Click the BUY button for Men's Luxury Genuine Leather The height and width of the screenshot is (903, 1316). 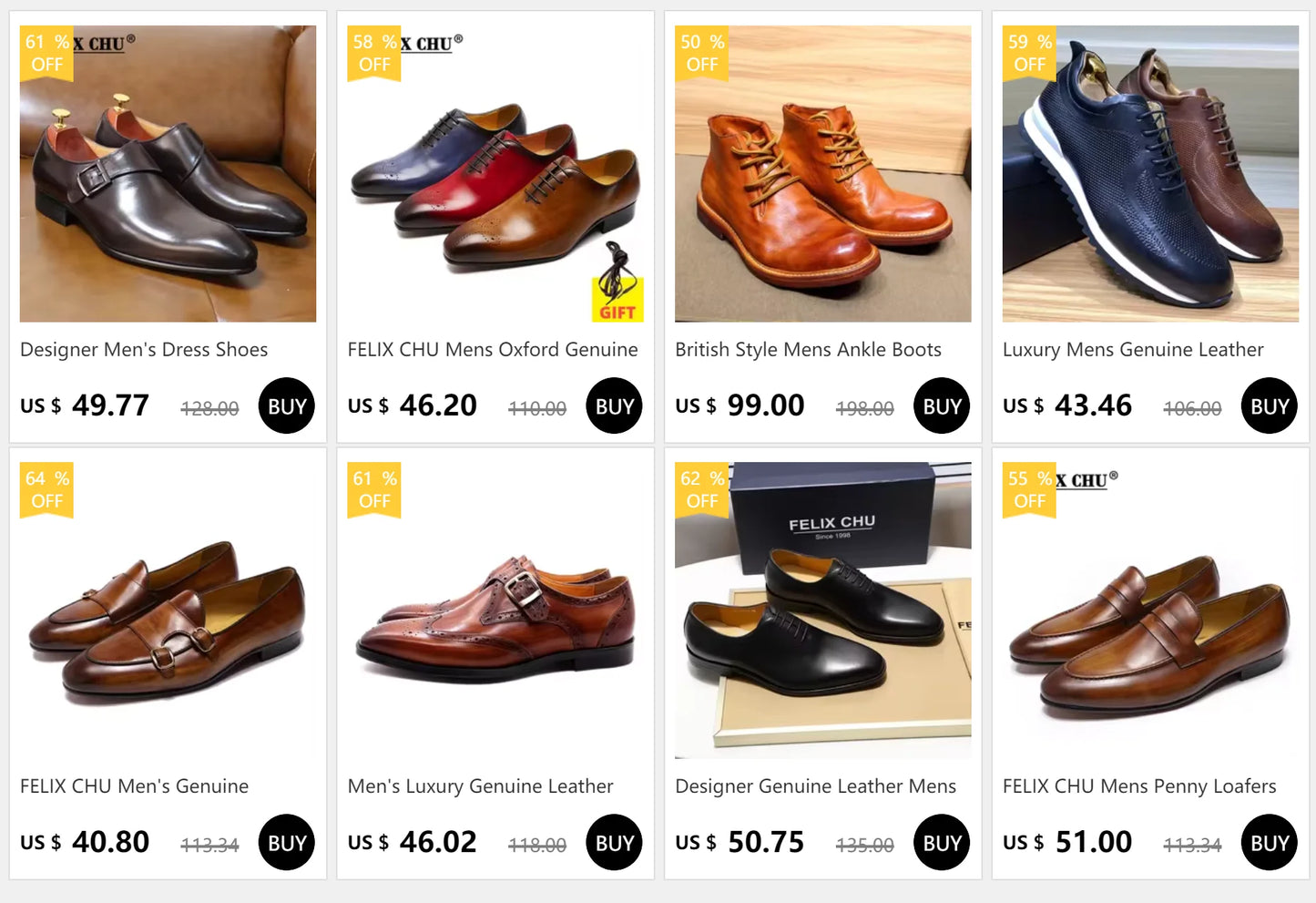coord(614,842)
